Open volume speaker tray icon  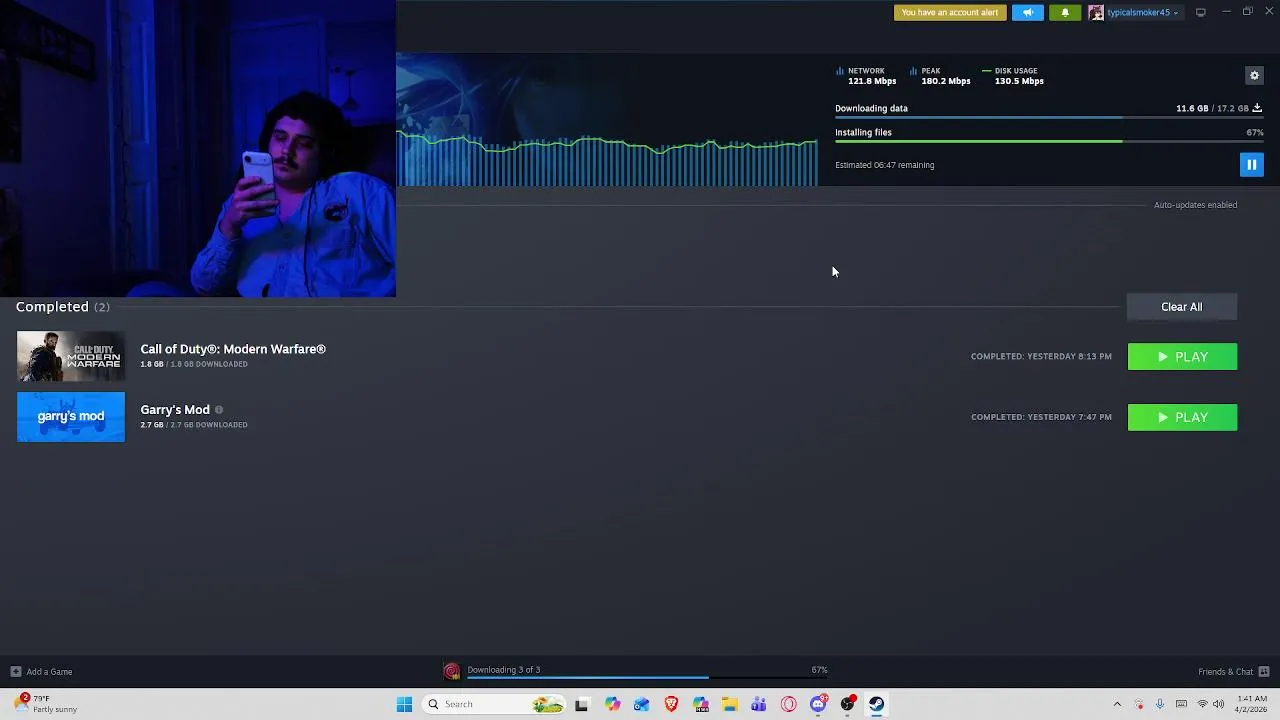(1219, 704)
